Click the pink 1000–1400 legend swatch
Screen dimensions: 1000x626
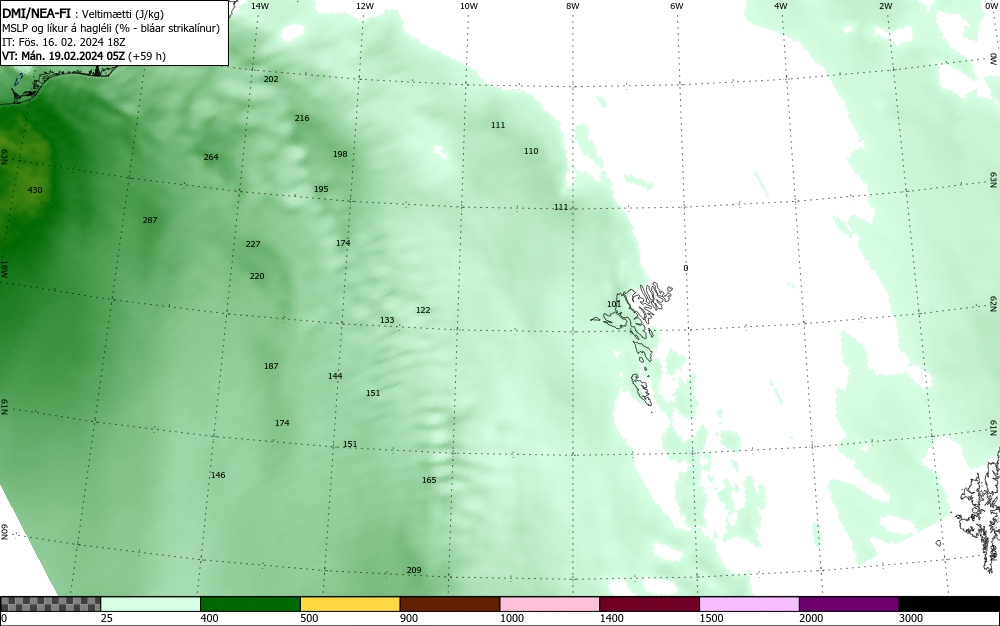[550, 604]
